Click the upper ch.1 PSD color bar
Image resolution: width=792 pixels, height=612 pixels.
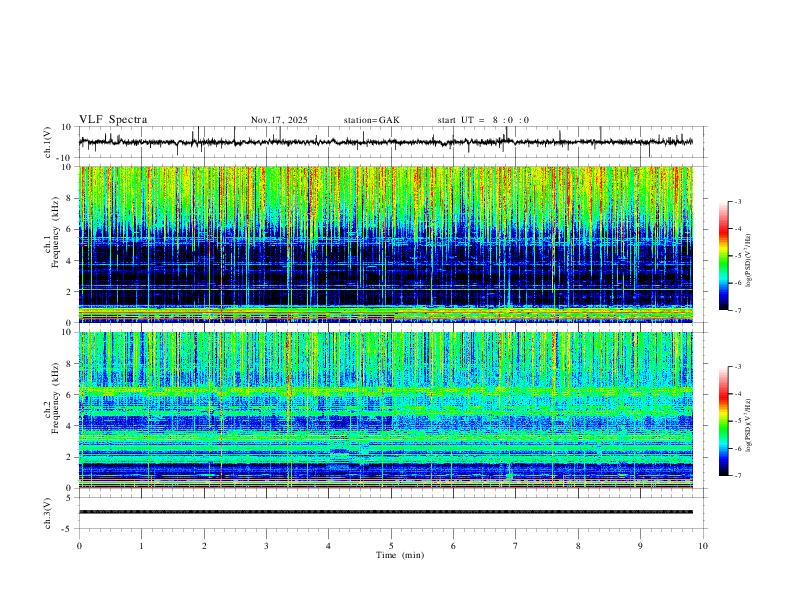723,256
